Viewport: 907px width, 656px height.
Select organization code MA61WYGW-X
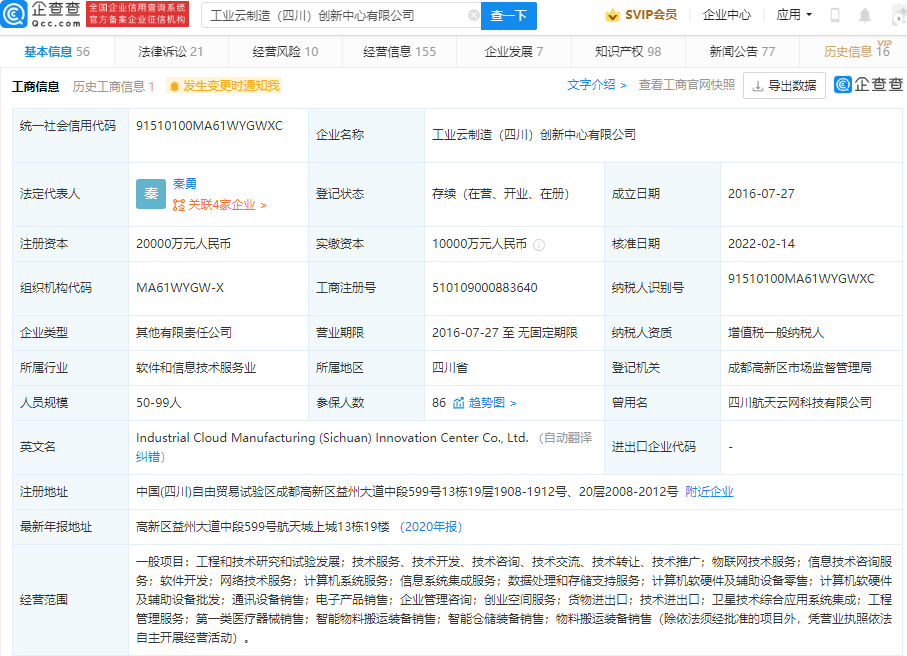180,288
